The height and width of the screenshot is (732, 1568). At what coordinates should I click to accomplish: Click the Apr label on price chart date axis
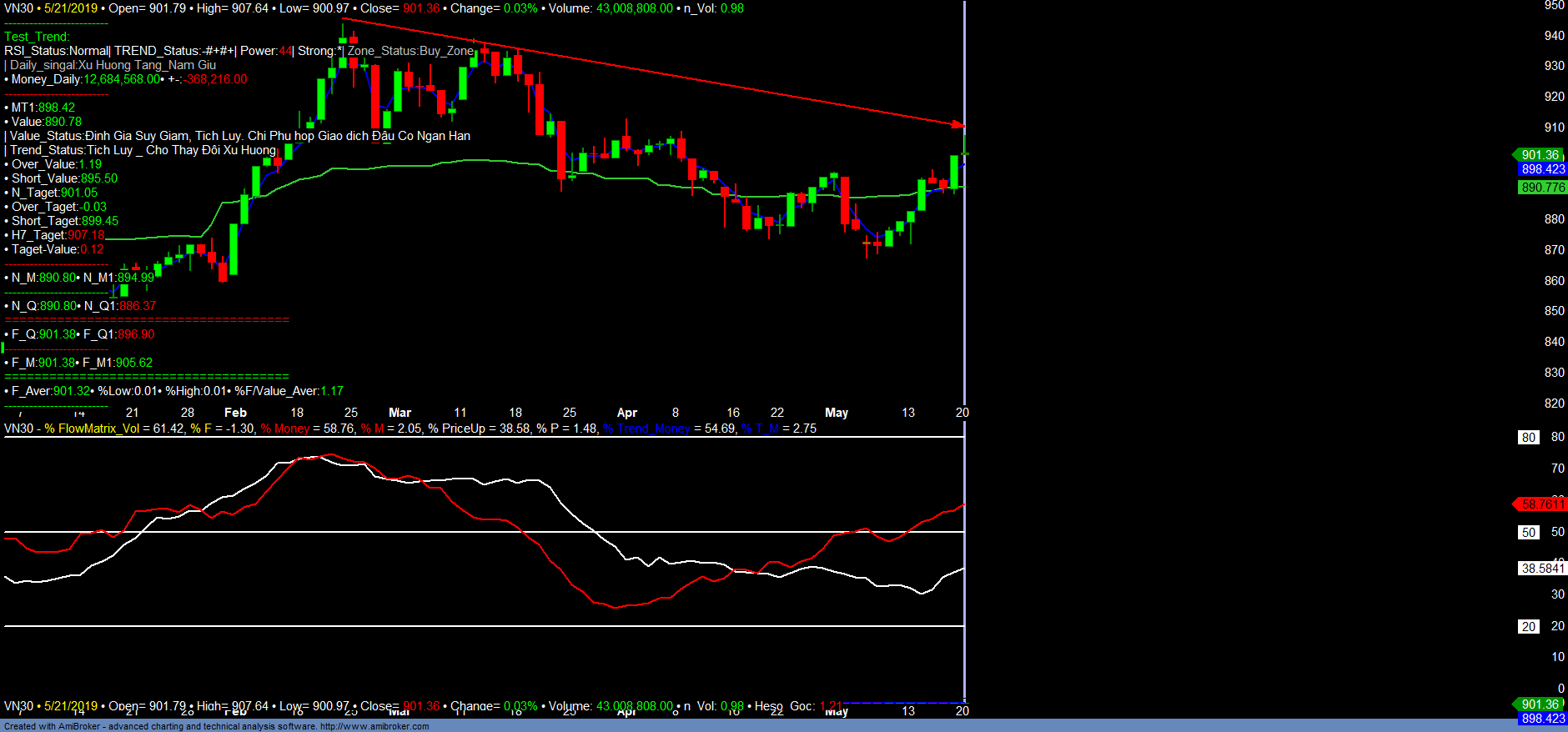tap(626, 413)
